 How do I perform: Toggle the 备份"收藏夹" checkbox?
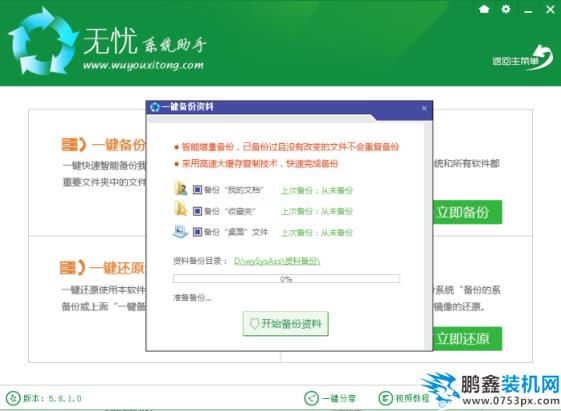pos(197,211)
